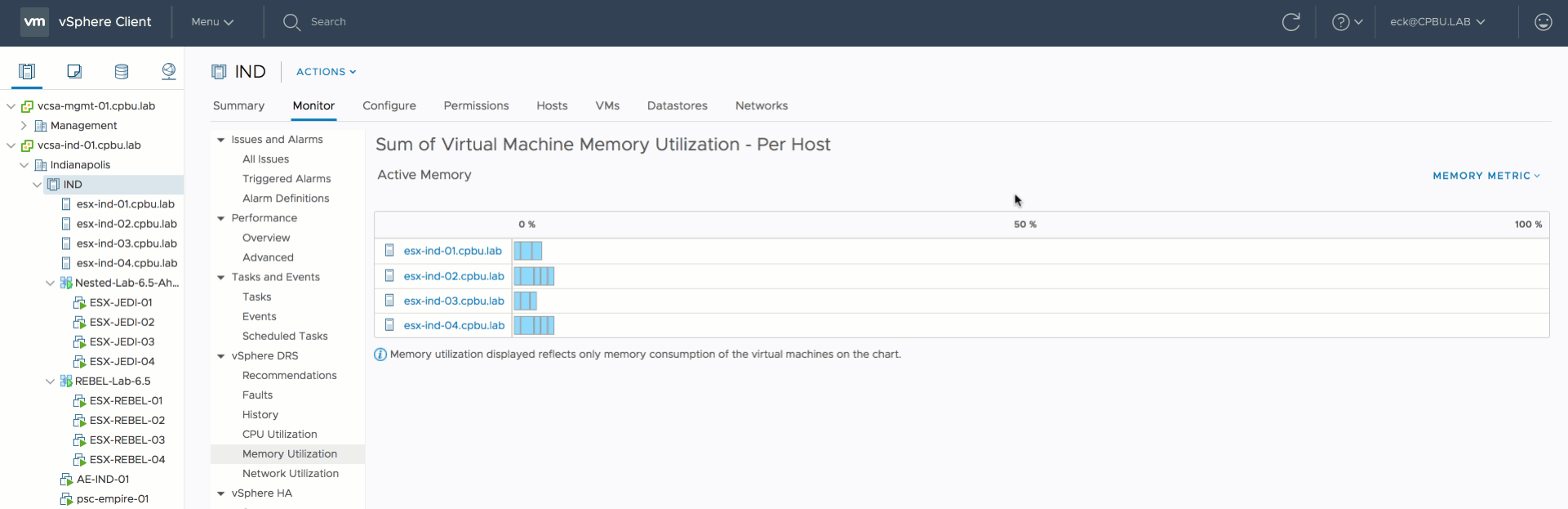Open the Menu dropdown in header
This screenshot has height=509, width=1568.
click(x=212, y=22)
